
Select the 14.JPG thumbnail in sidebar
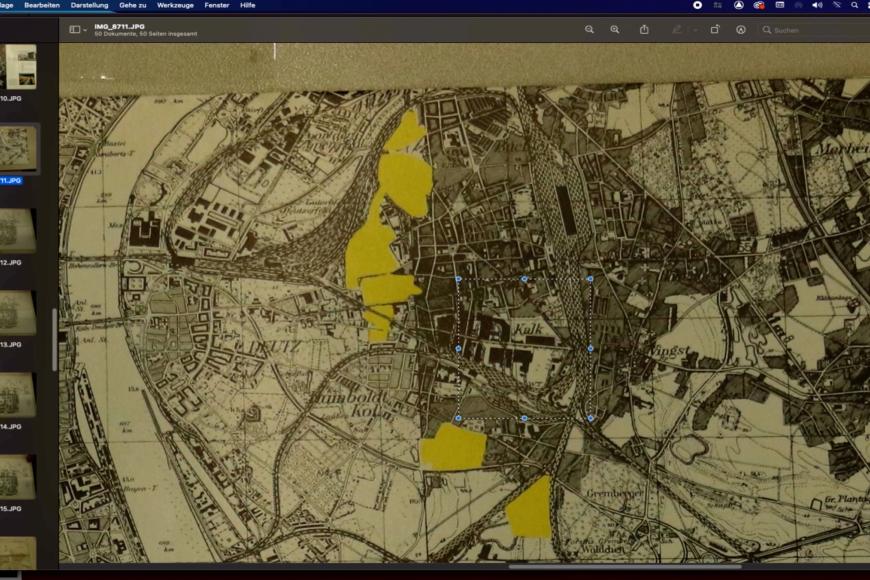[x=18, y=395]
